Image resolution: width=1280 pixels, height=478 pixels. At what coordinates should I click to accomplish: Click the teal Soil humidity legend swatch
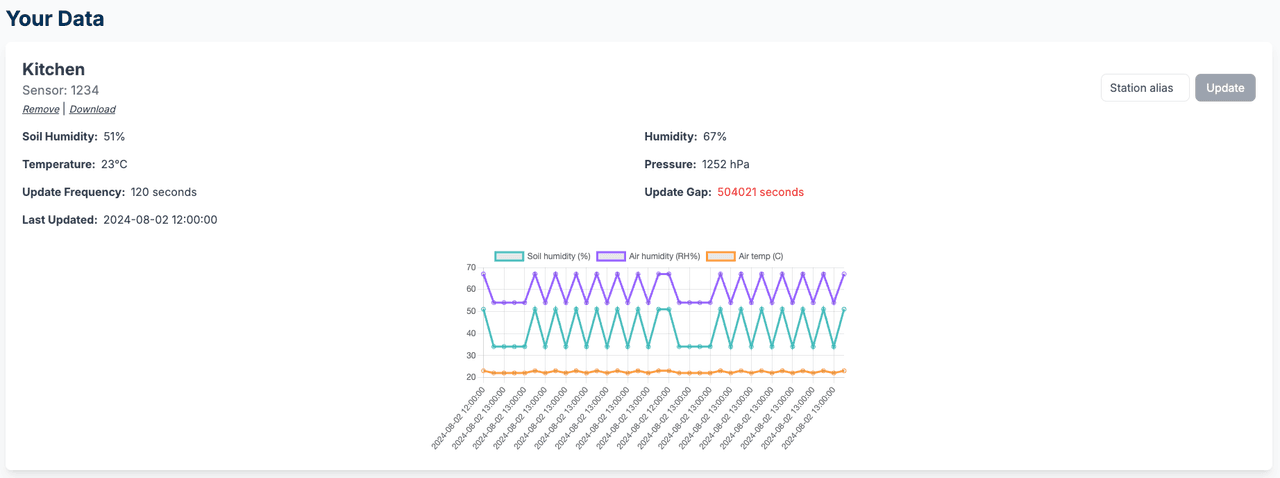[509, 257]
